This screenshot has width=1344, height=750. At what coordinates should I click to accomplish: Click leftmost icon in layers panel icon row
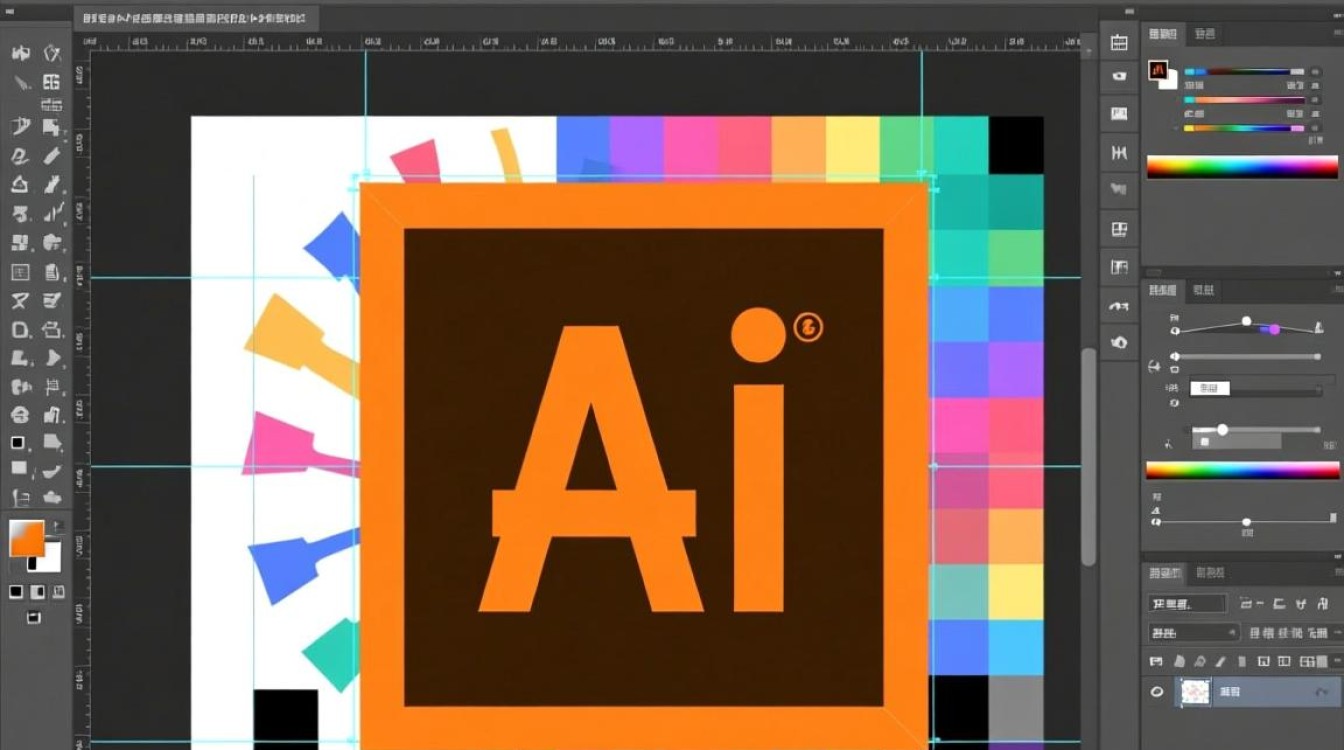1156,661
